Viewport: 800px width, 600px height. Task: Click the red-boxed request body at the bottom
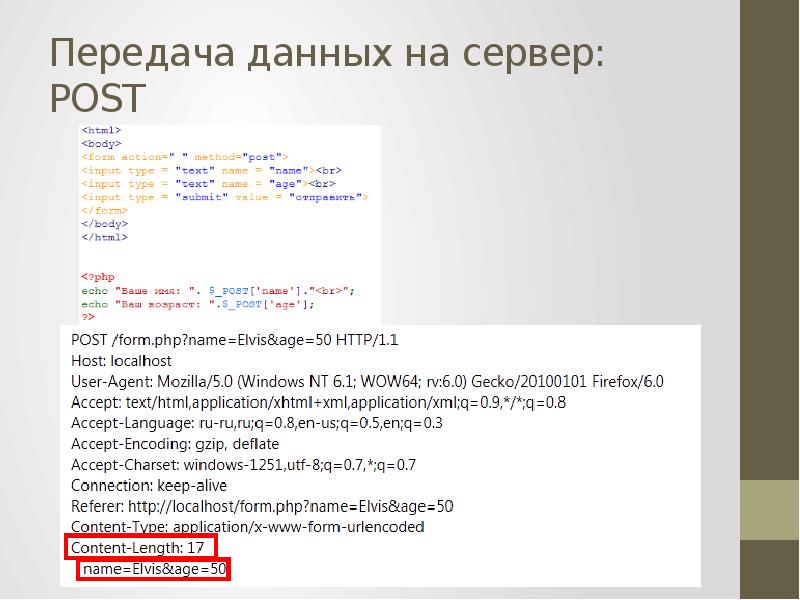pyautogui.click(x=155, y=570)
